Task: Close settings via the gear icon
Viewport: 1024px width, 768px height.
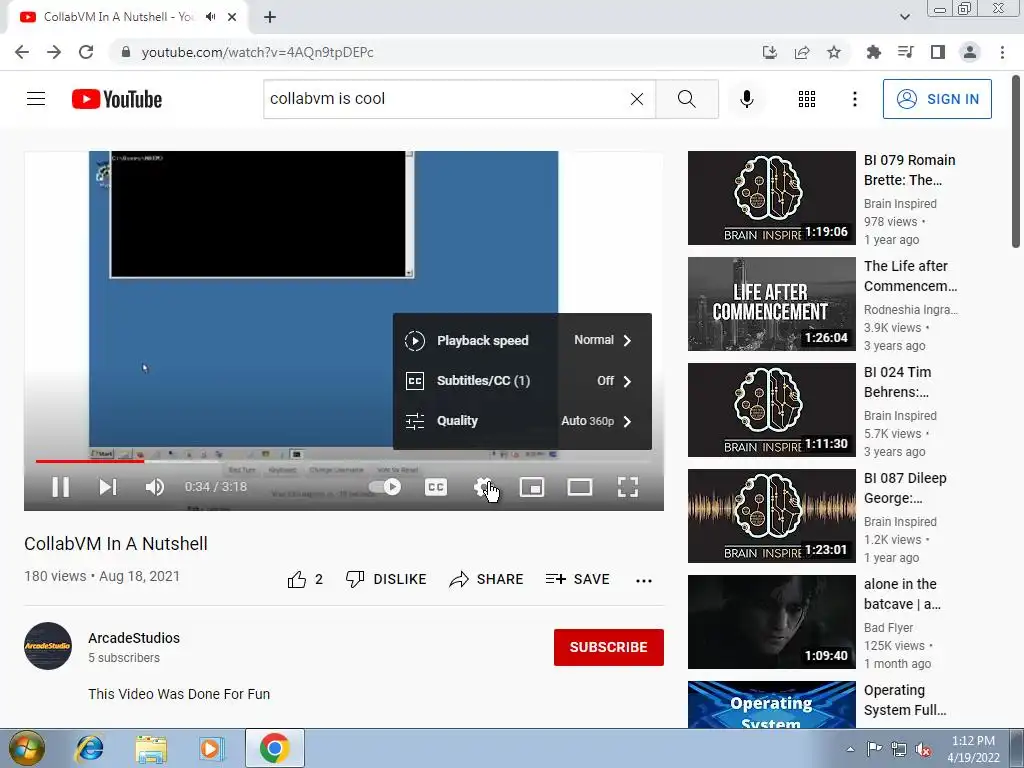Action: [484, 487]
